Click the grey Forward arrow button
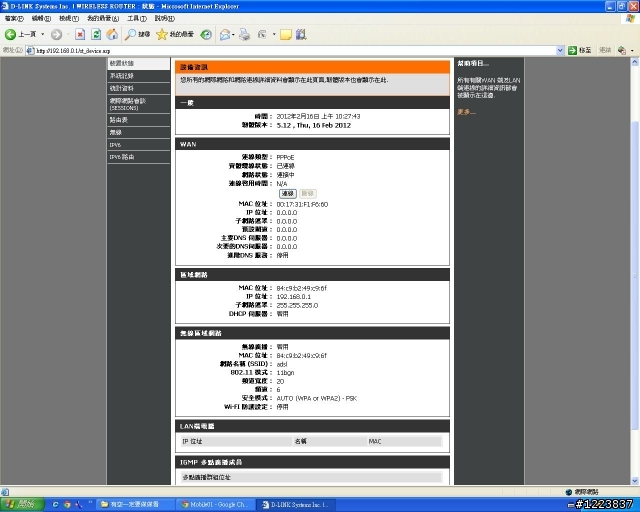Image resolution: width=640 pixels, height=512 pixels. tap(56, 35)
